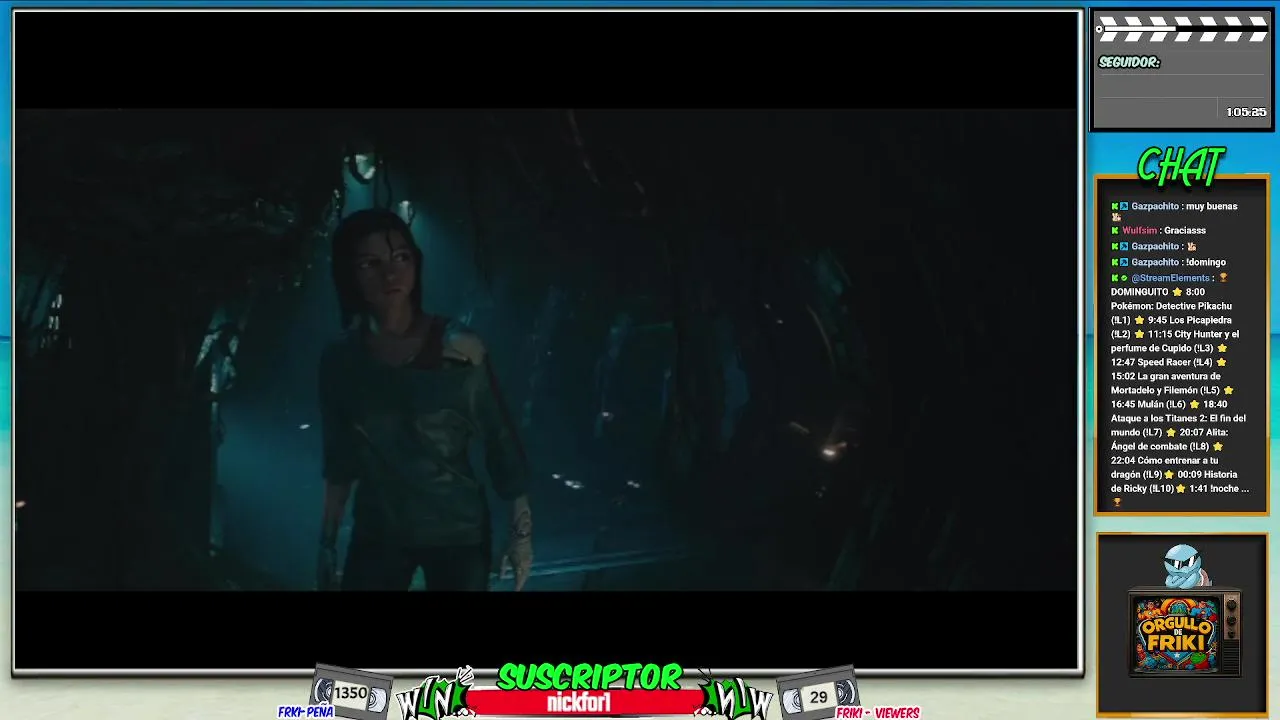Click the green SUSCRIPTOR title
1280x720 pixels.
coord(589,677)
